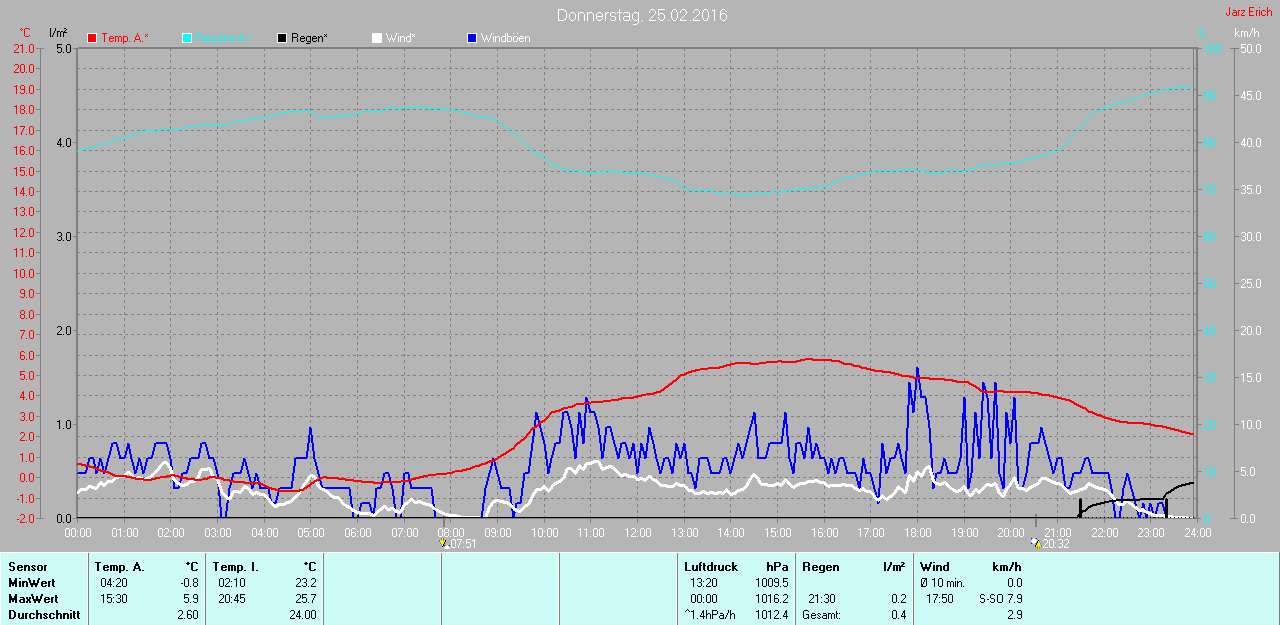
Task: Select the Regen legend label
Action: 309,38
